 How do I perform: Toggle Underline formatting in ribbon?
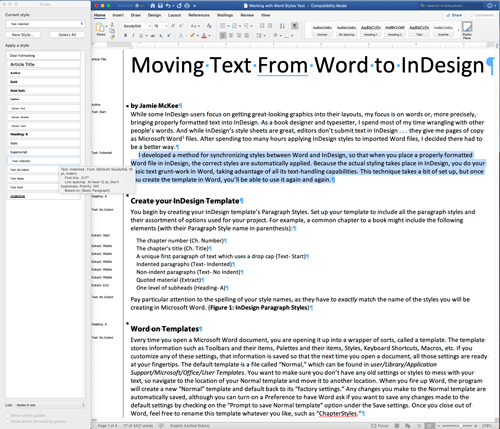(141, 36)
